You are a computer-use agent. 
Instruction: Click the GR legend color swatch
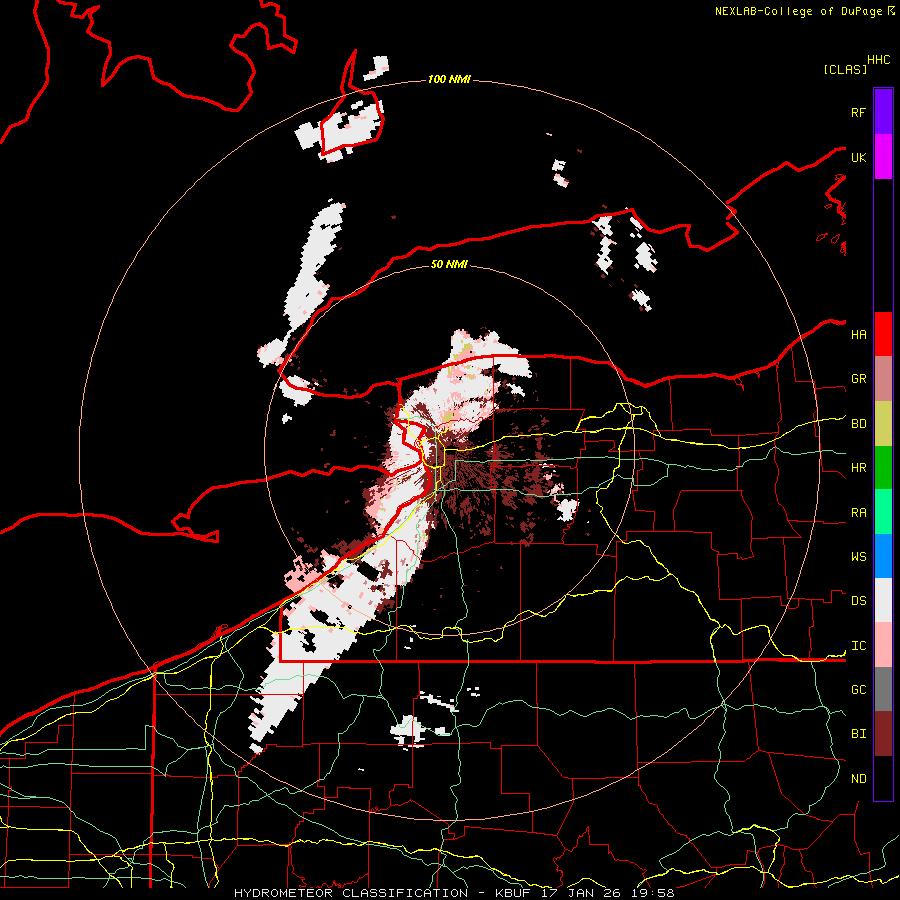tap(883, 379)
